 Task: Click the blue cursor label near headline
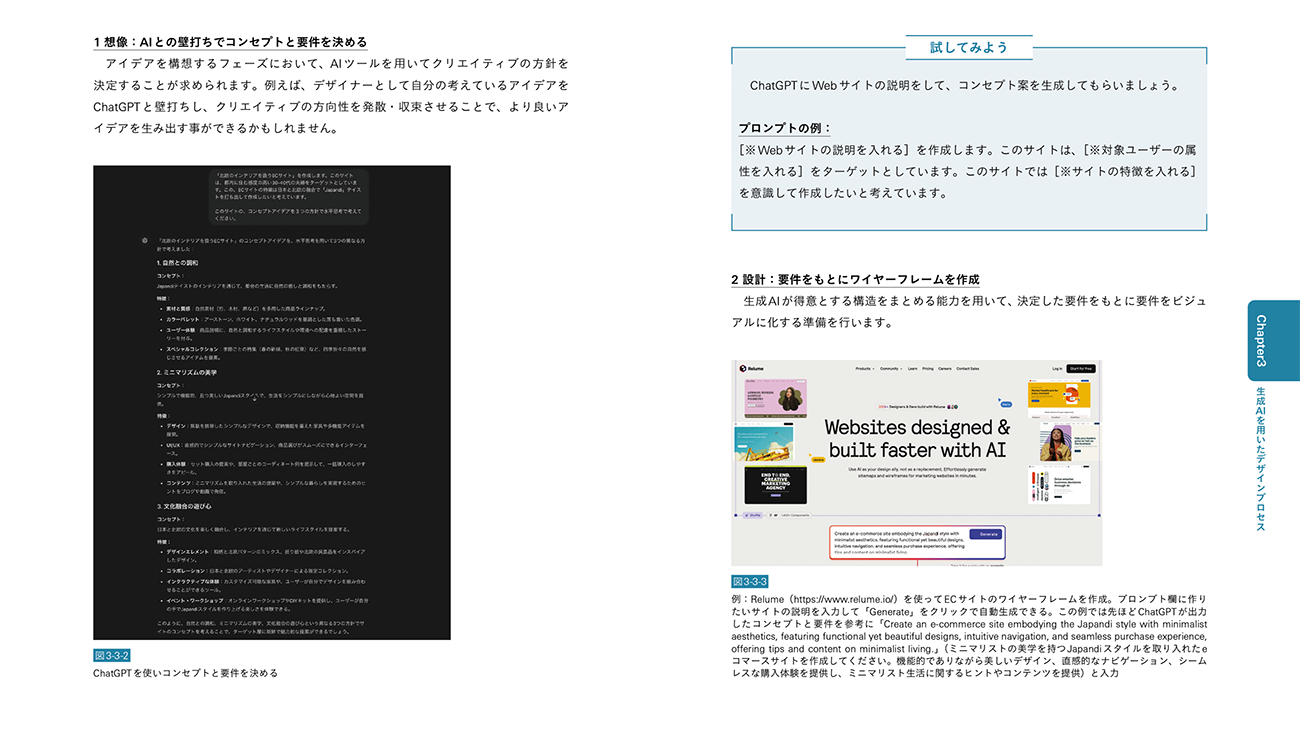pyautogui.click(x=1006, y=404)
